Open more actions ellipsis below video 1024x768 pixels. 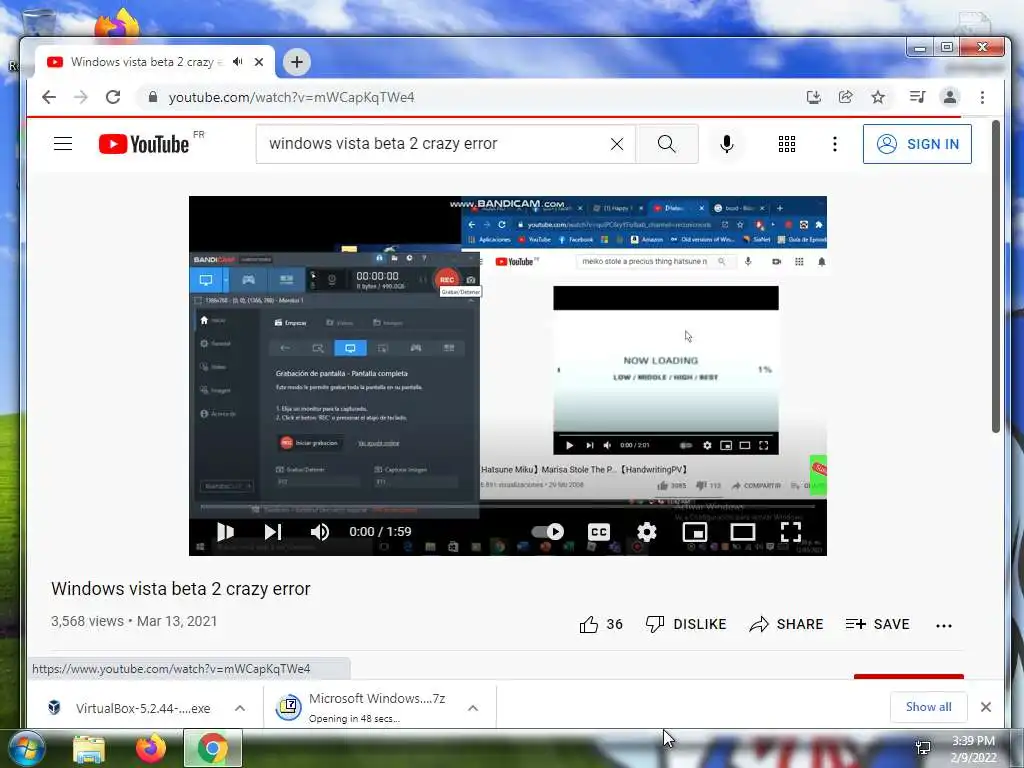tap(944, 625)
